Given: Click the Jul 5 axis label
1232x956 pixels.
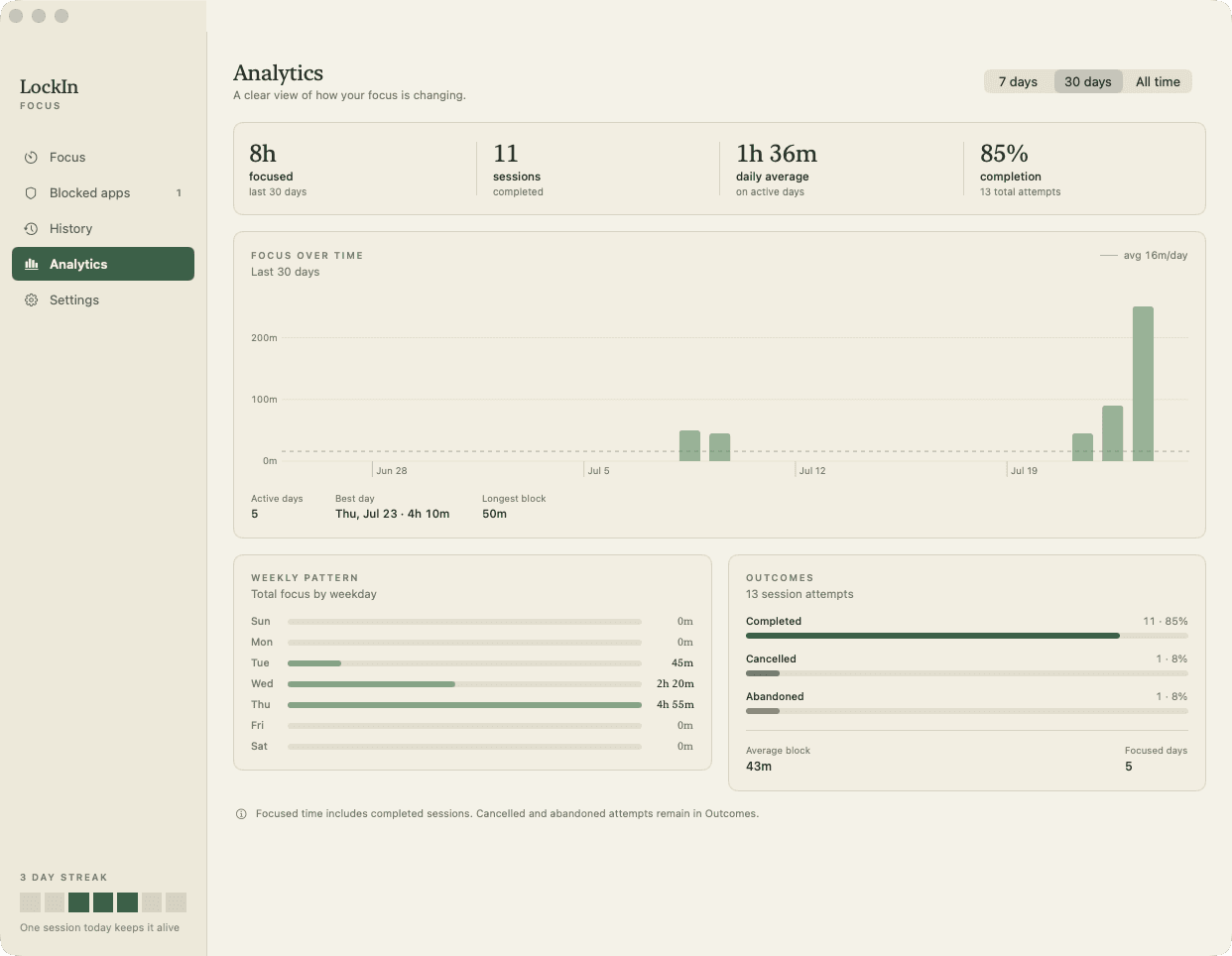Looking at the screenshot, I should tap(599, 471).
